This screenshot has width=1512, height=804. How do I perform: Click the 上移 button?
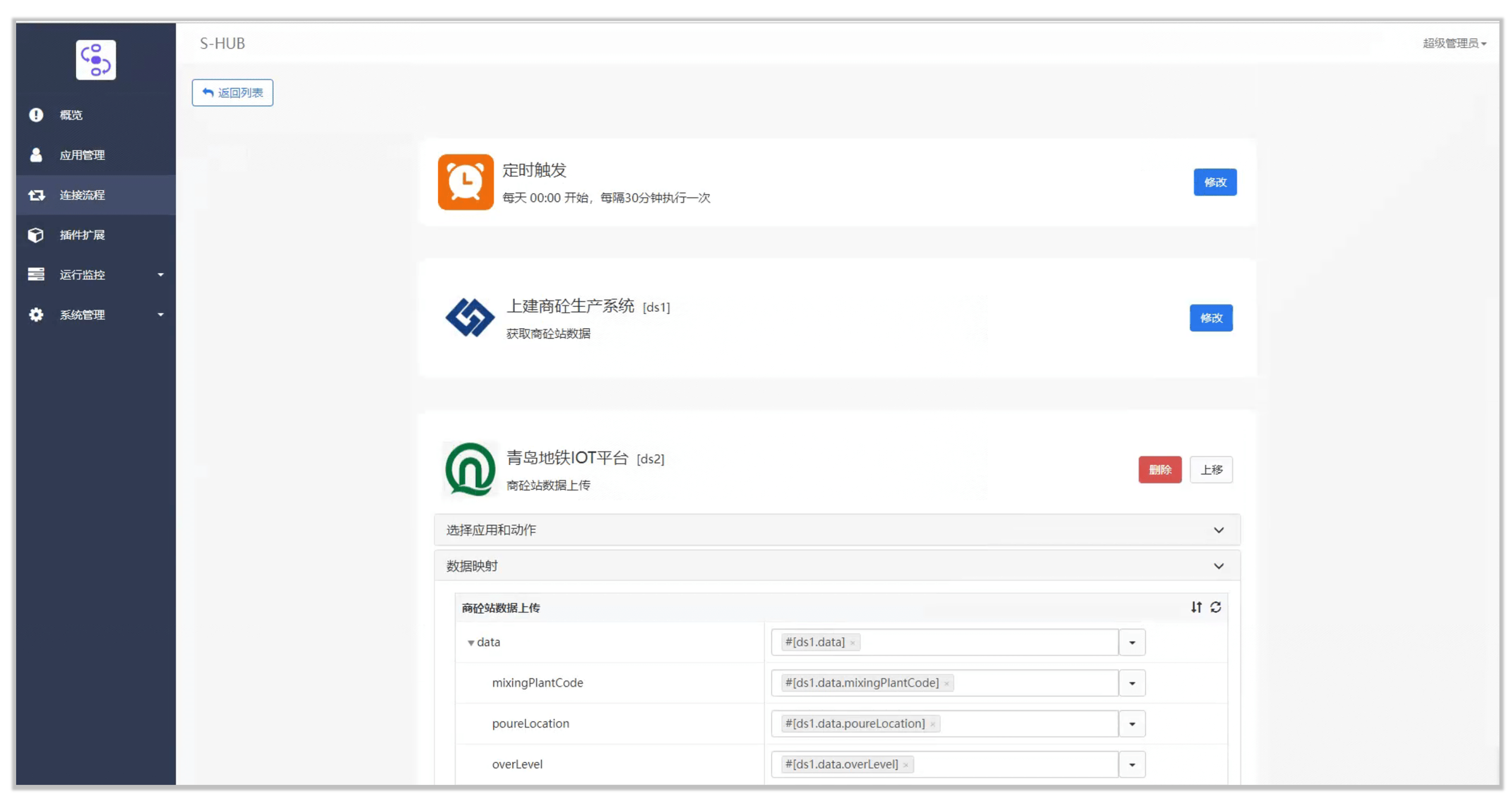pos(1211,470)
